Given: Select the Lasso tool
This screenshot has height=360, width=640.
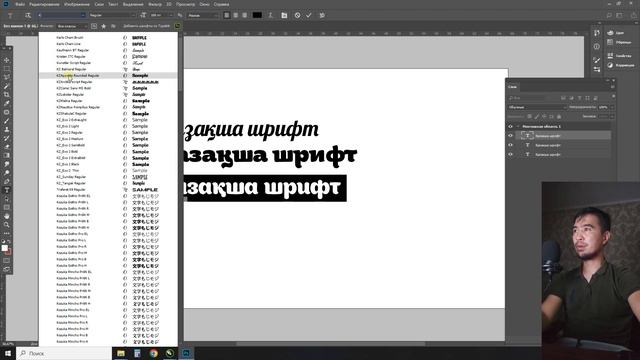Looking at the screenshot, I should tap(7, 77).
